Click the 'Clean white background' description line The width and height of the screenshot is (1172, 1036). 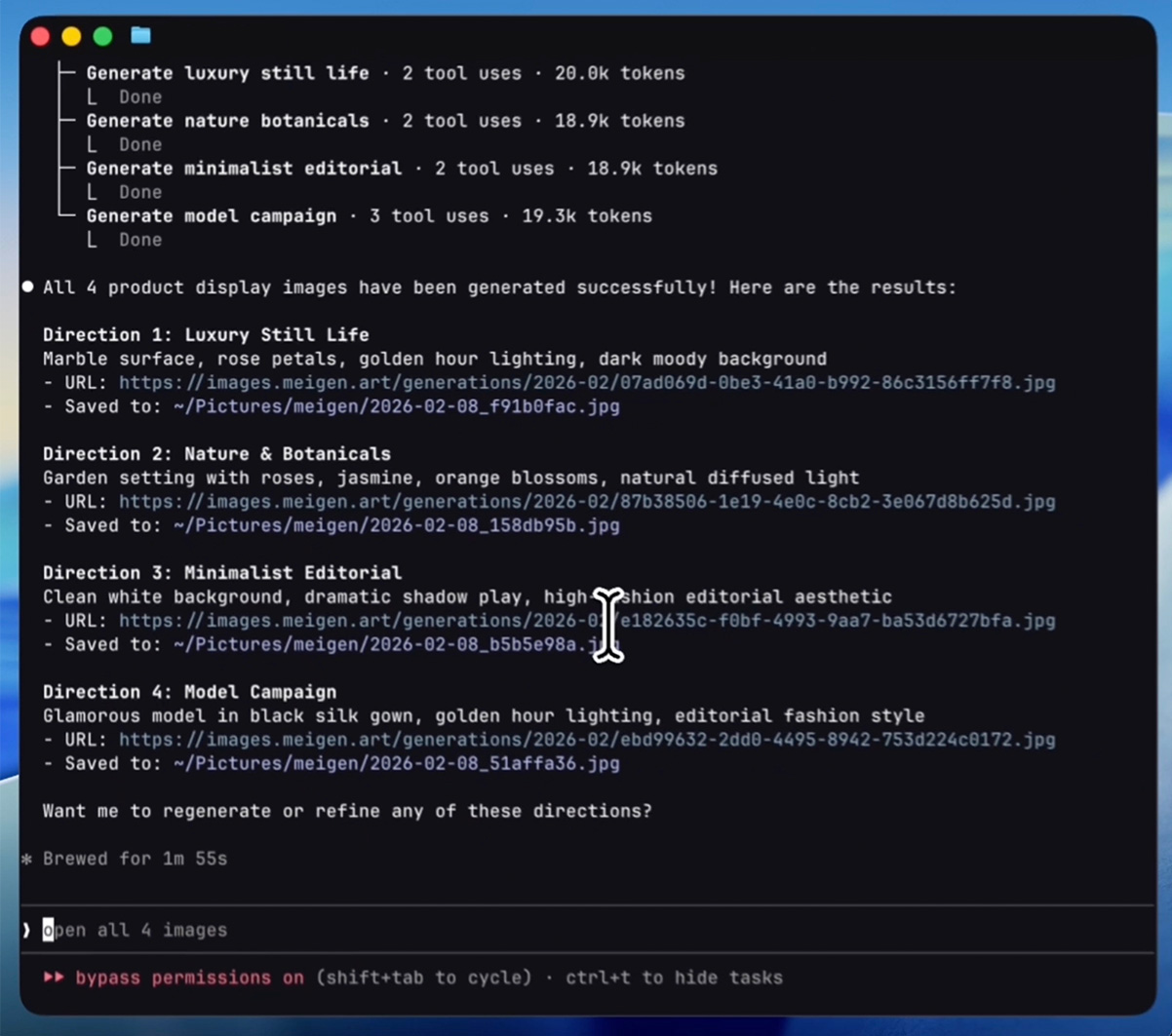coord(467,596)
